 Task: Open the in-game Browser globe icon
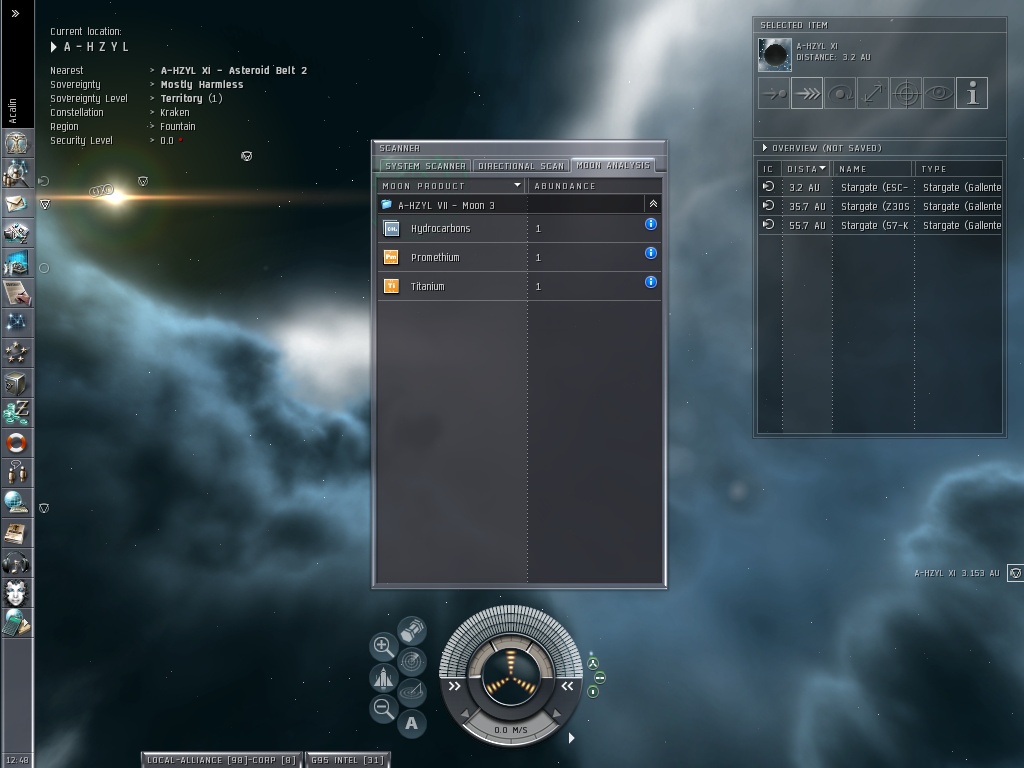(x=16, y=504)
